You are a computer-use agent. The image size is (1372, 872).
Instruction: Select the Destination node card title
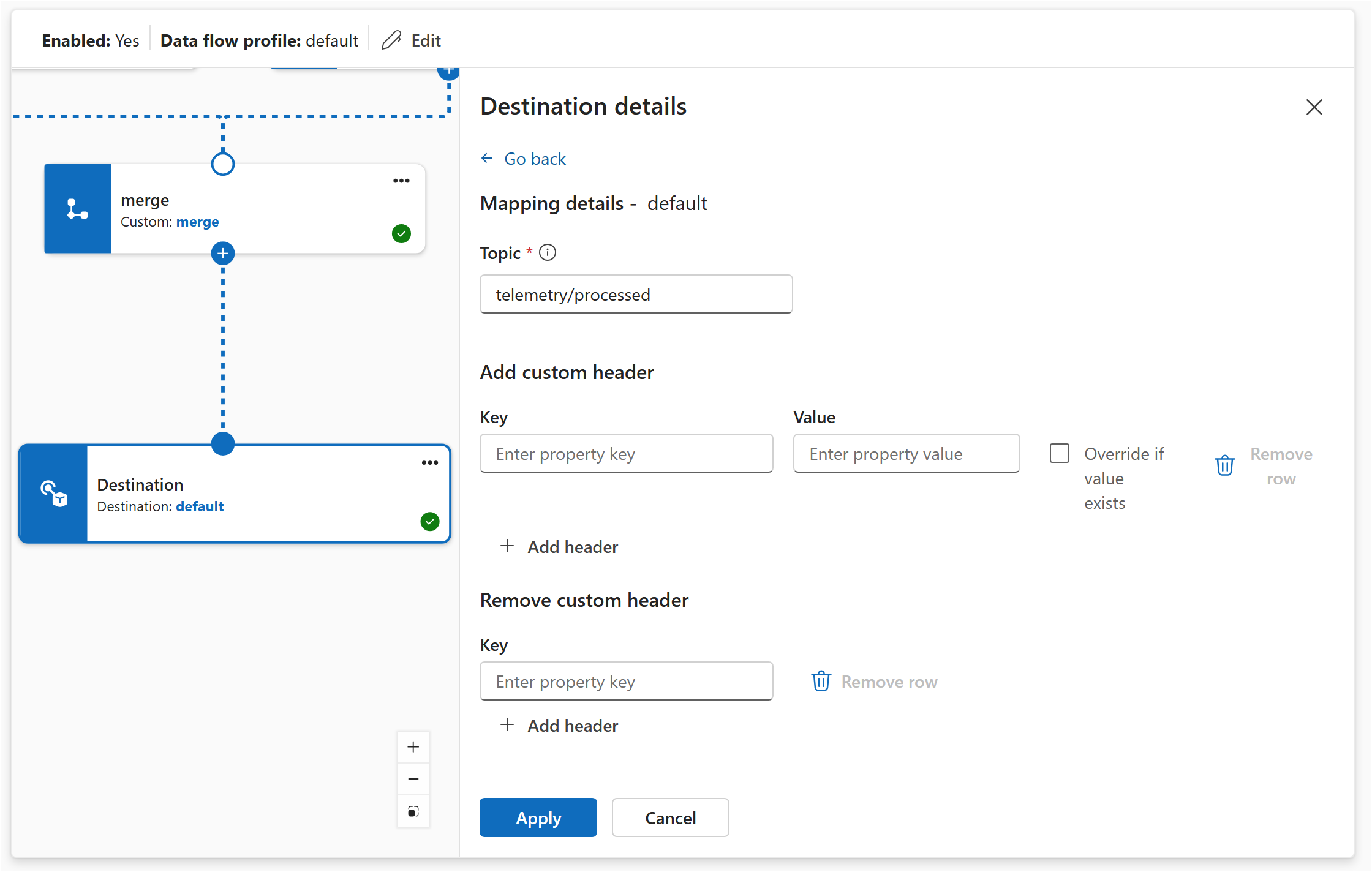[140, 484]
